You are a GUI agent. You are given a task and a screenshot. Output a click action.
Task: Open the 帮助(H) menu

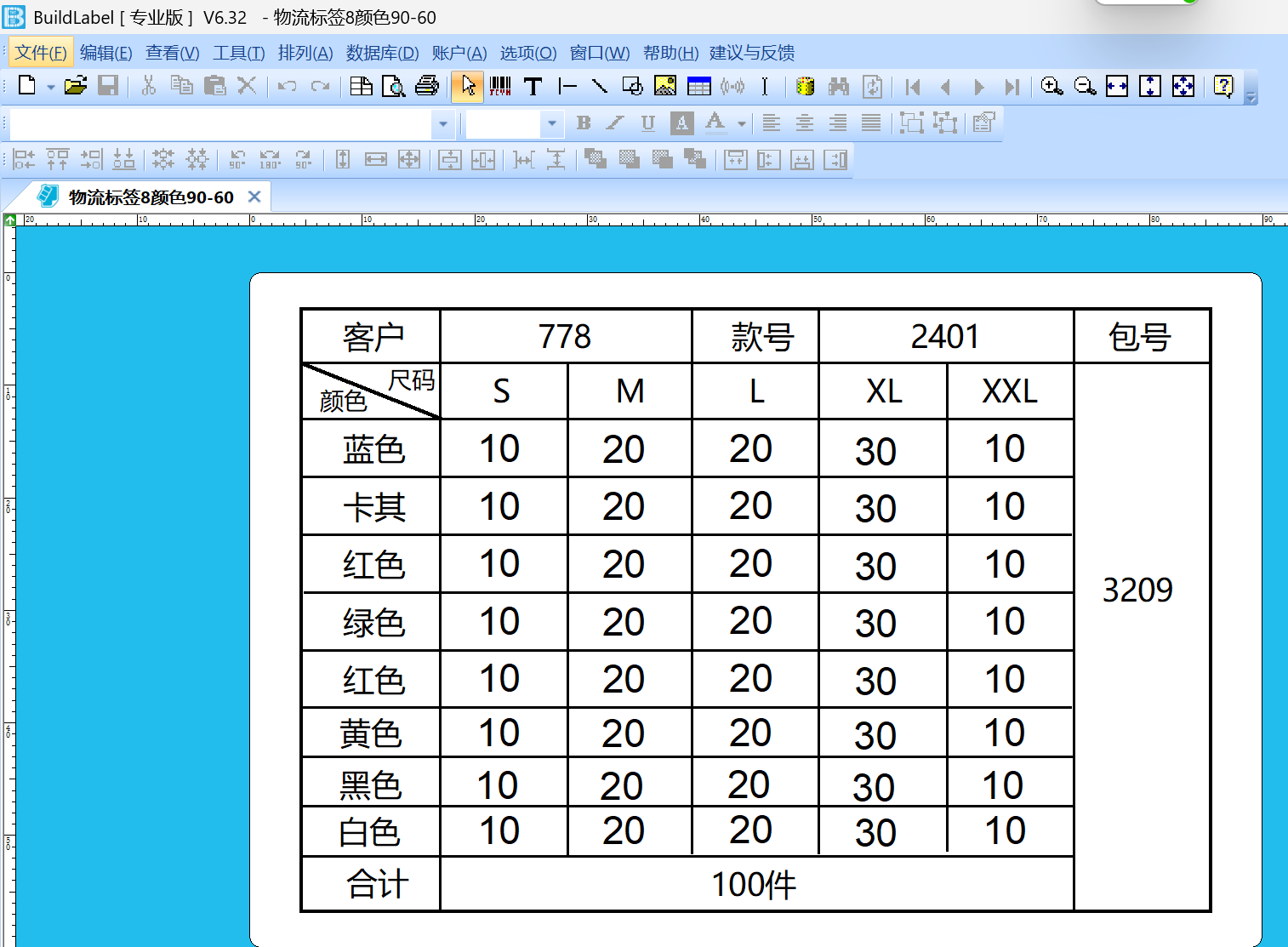pyautogui.click(x=671, y=53)
